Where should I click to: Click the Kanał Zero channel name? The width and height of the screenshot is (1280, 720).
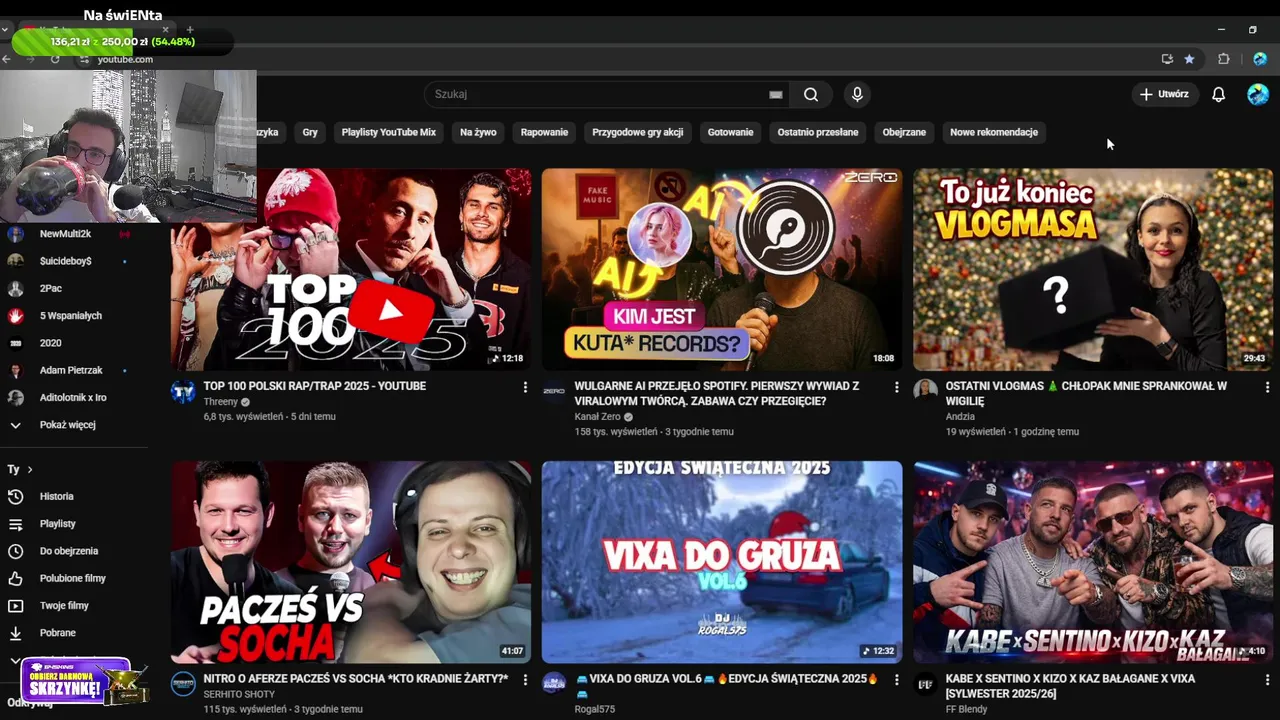click(598, 417)
